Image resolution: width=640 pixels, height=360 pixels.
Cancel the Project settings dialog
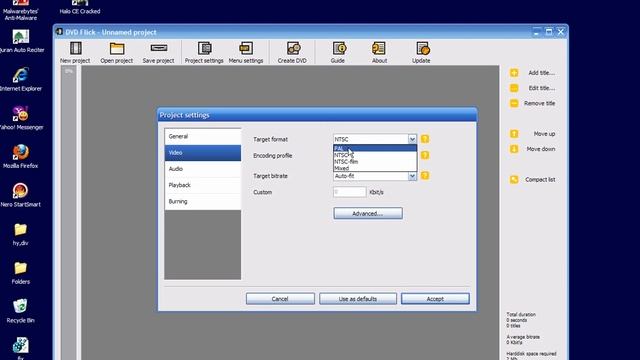pos(280,299)
